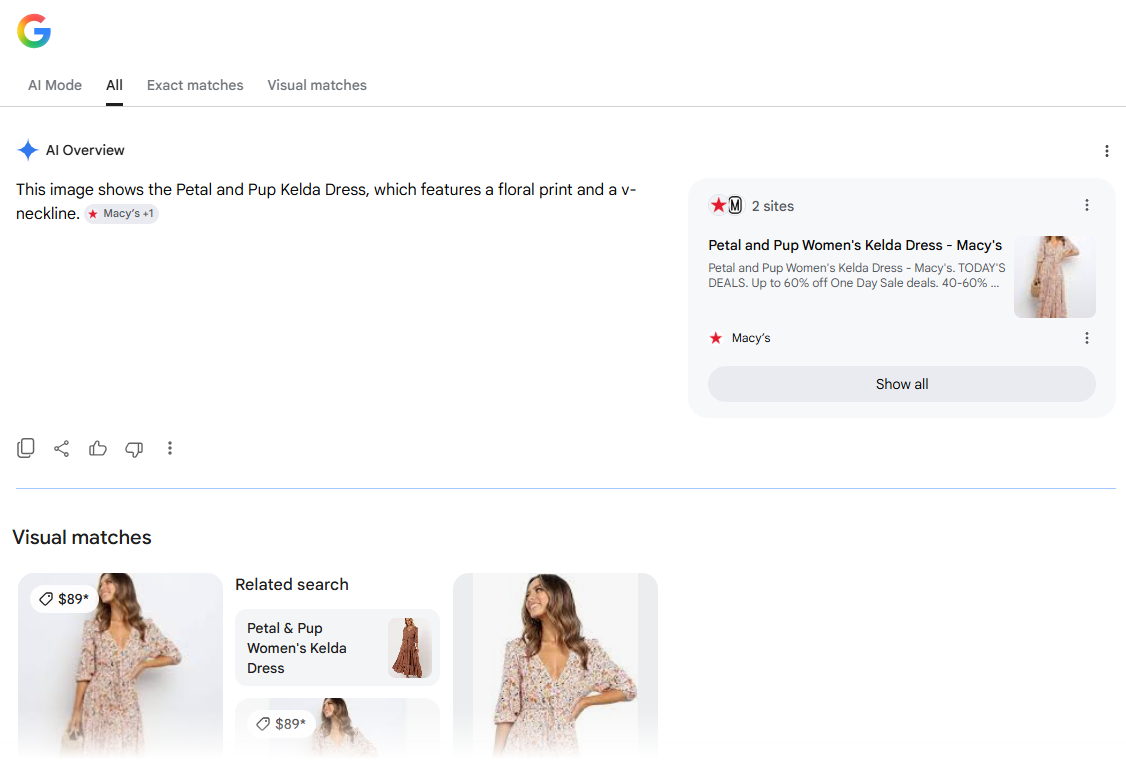Image resolution: width=1126 pixels, height=764 pixels.
Task: Open first $89 visual match dress image
Action: (x=121, y=665)
